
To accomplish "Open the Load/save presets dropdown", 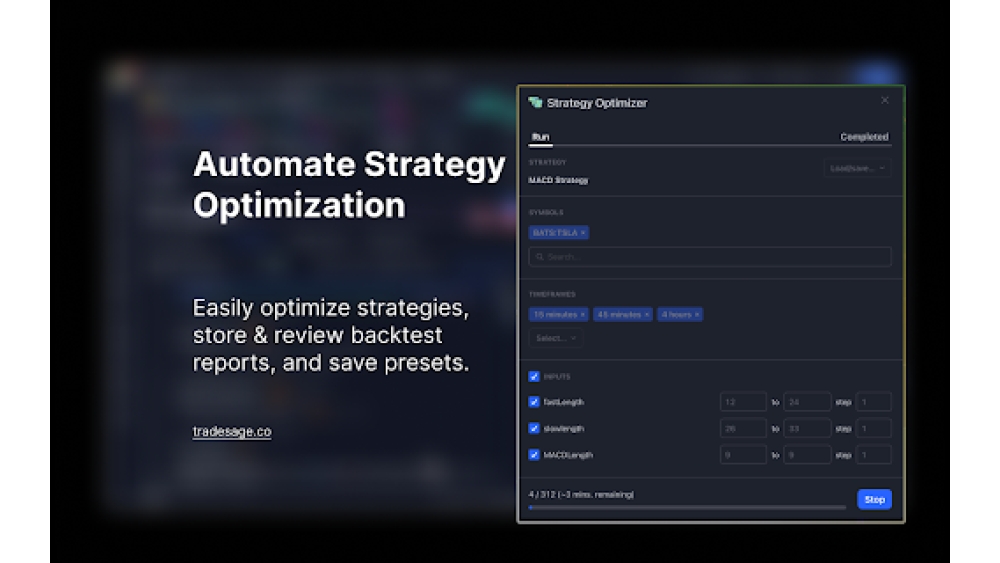I will 857,168.
